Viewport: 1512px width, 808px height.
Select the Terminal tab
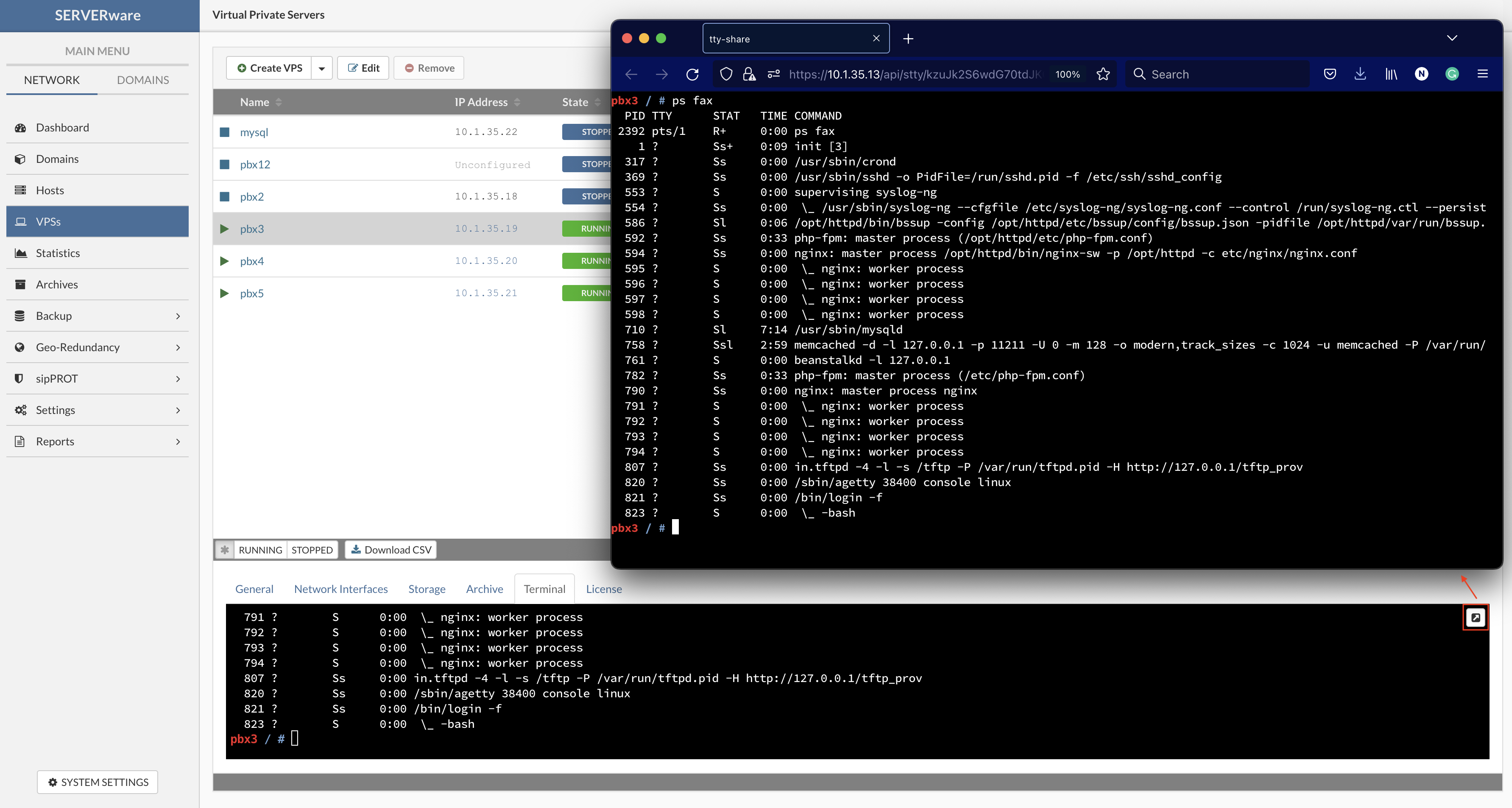[x=544, y=589]
